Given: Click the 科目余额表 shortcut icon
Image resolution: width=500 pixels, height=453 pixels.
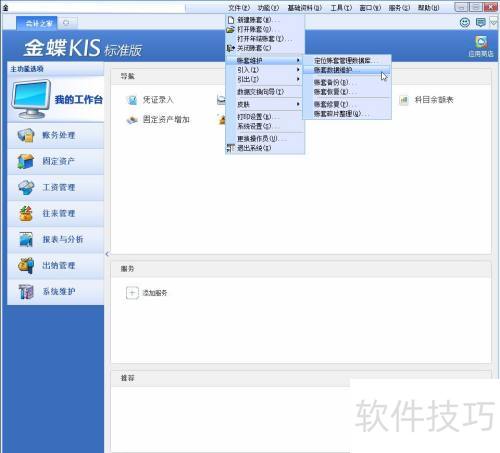Looking at the screenshot, I should [x=404, y=100].
